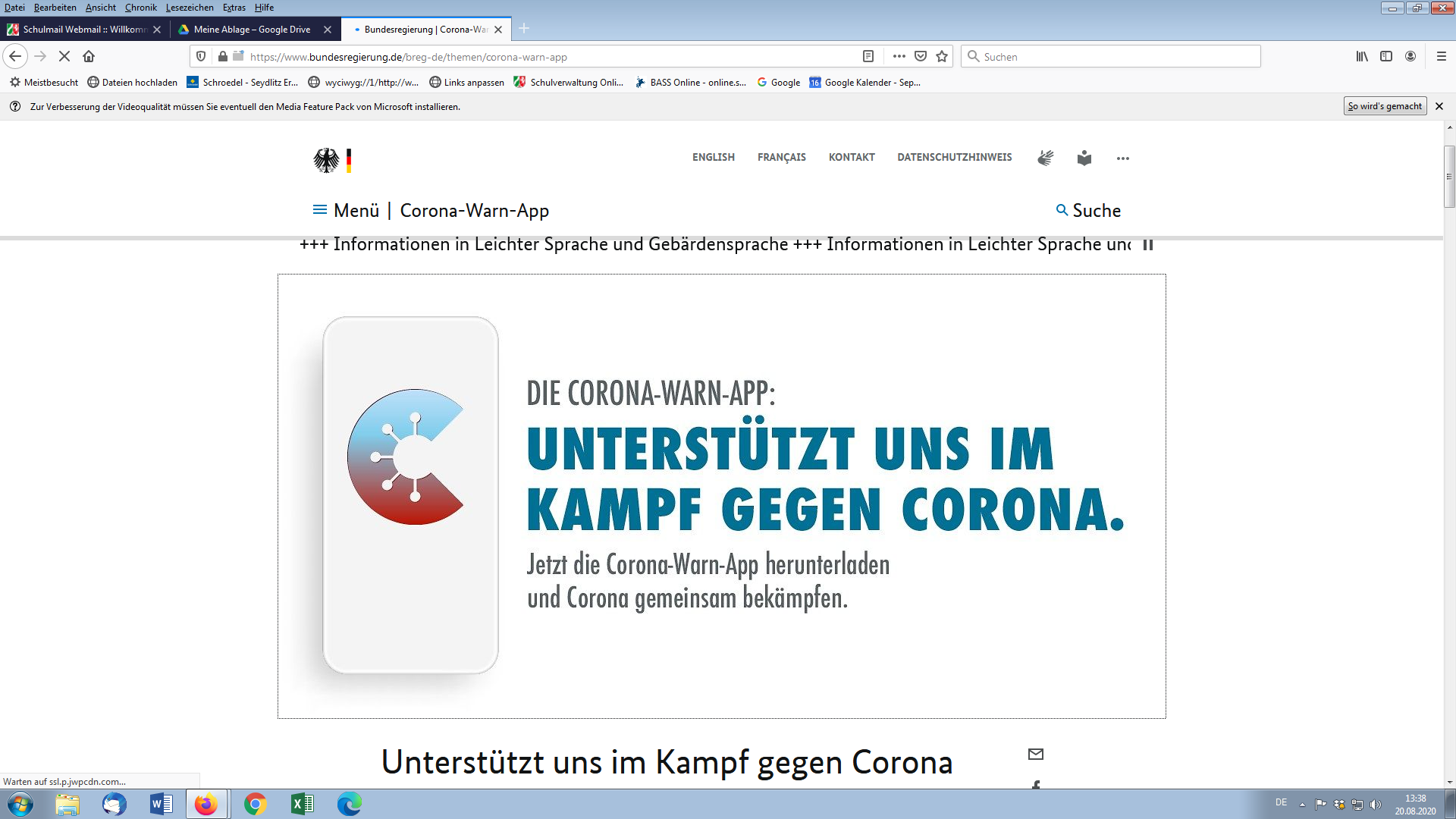1456x819 pixels.
Task: Open Google bookmark
Action: 779,83
